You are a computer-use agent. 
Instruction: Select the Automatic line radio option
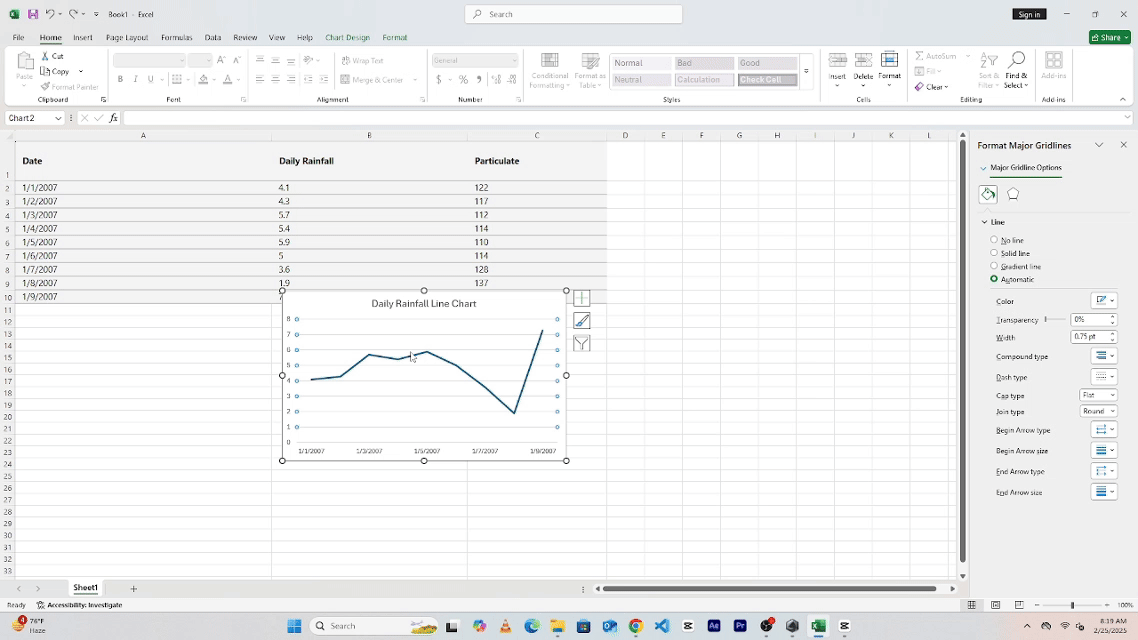point(994,279)
